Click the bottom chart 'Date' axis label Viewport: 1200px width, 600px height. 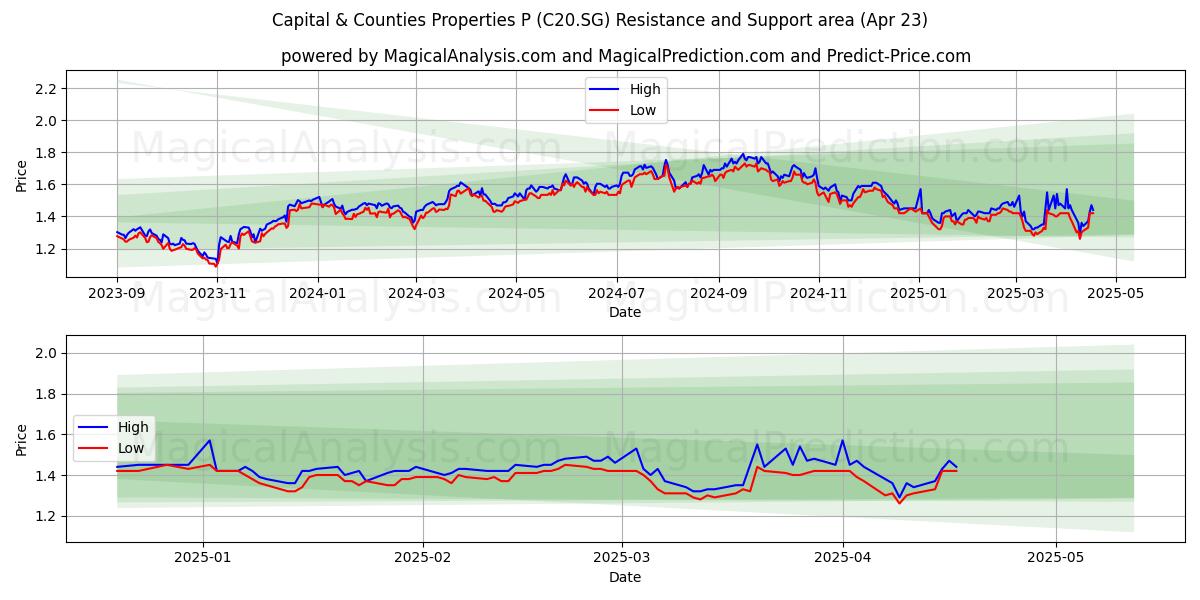[625, 577]
